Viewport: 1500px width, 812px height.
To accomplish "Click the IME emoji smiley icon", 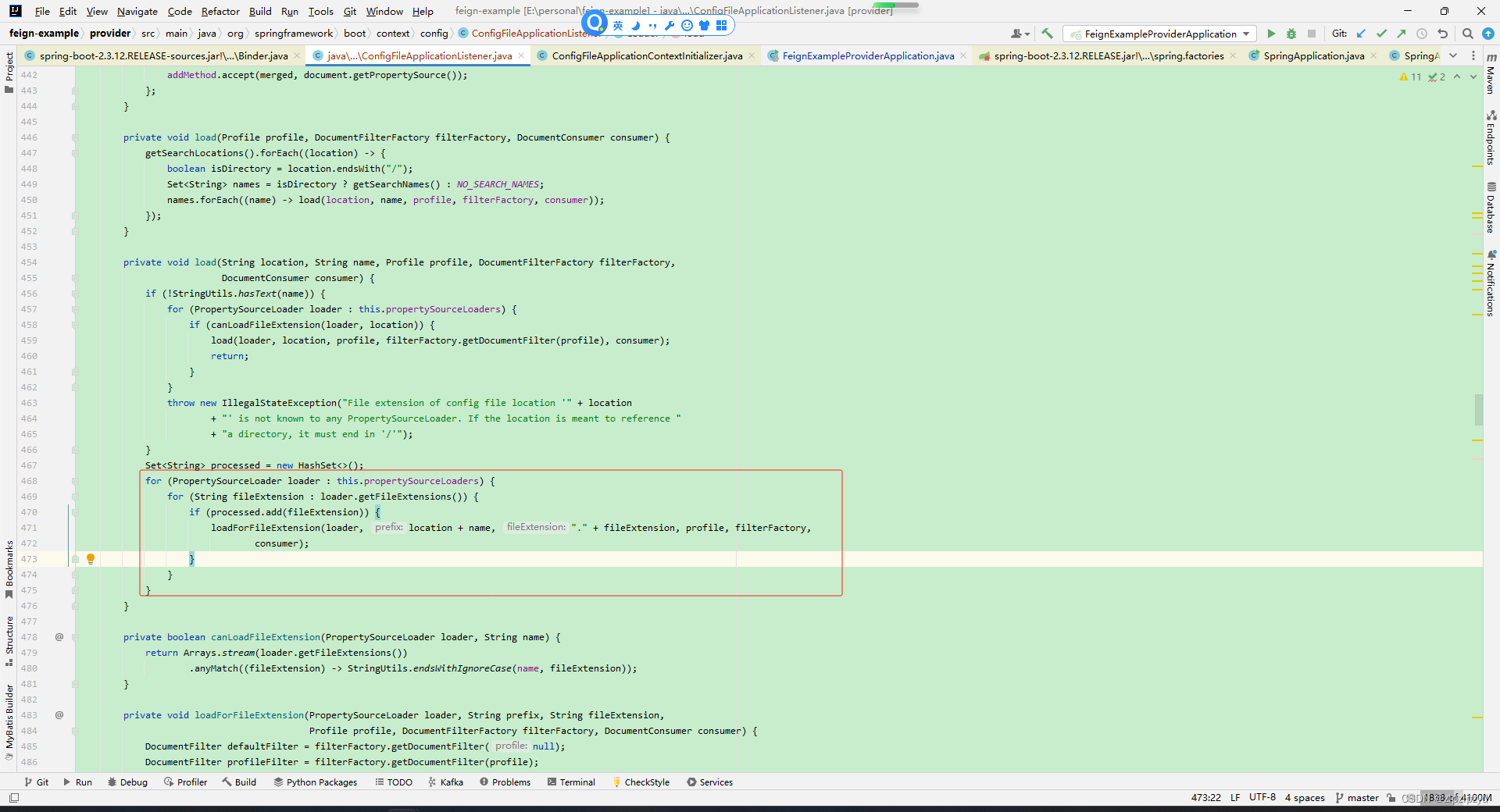I will pos(687,26).
